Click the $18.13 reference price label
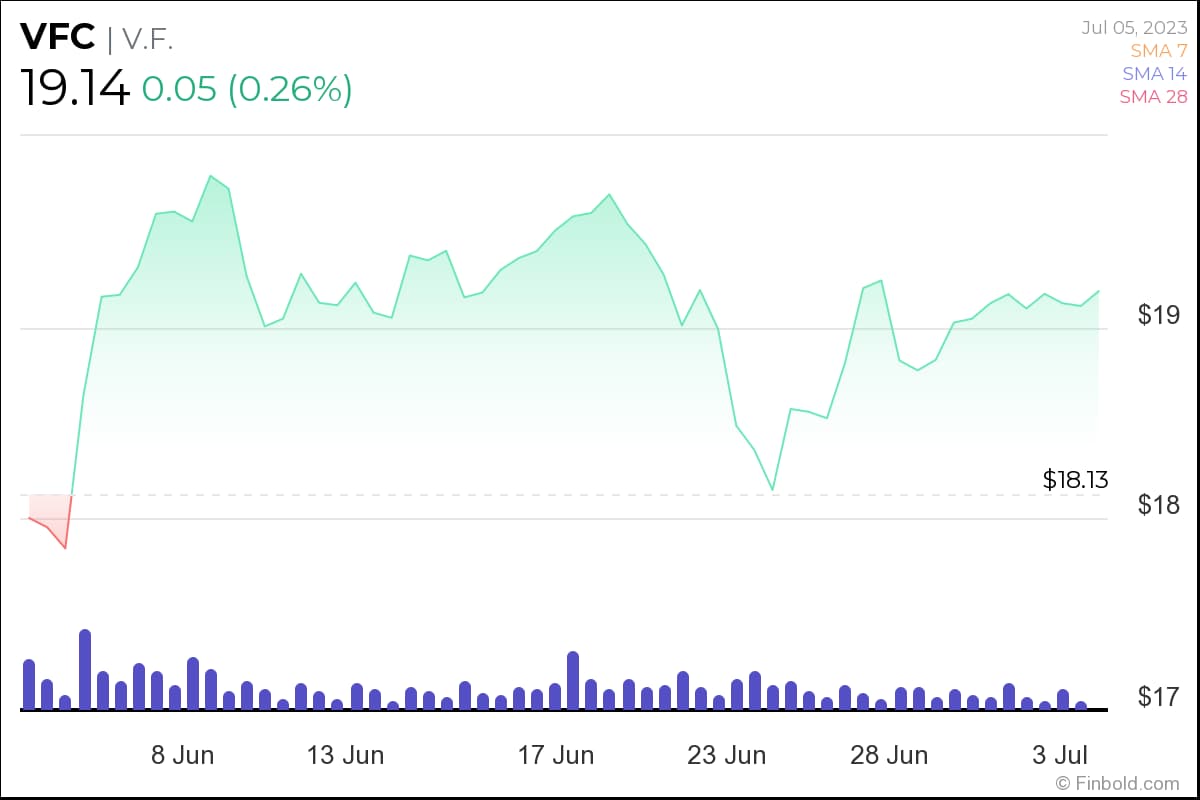This screenshot has width=1200, height=800. point(1075,479)
